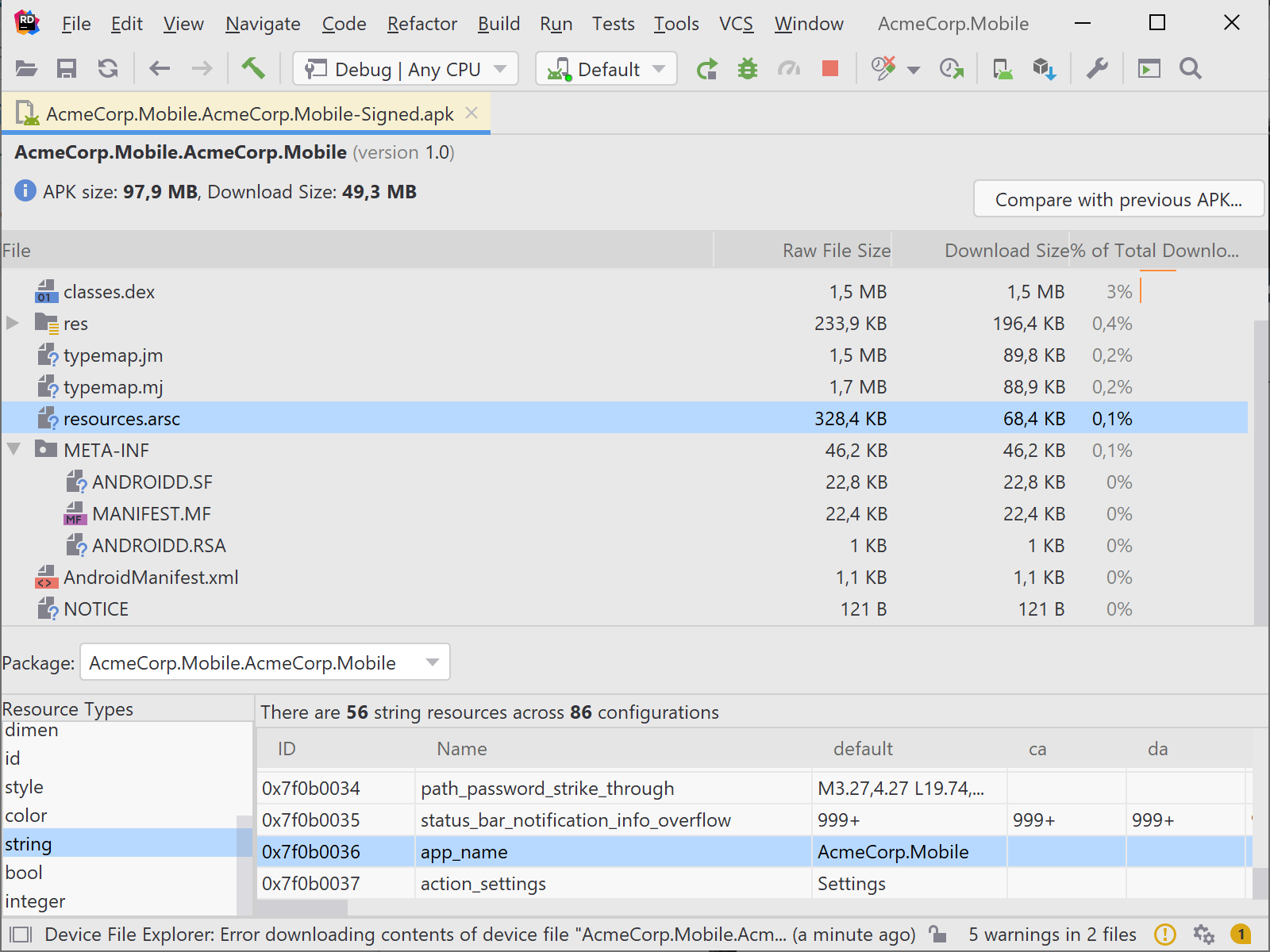Viewport: 1270px width, 952px height.
Task: Select classes.dex in file list
Action: pos(625,292)
